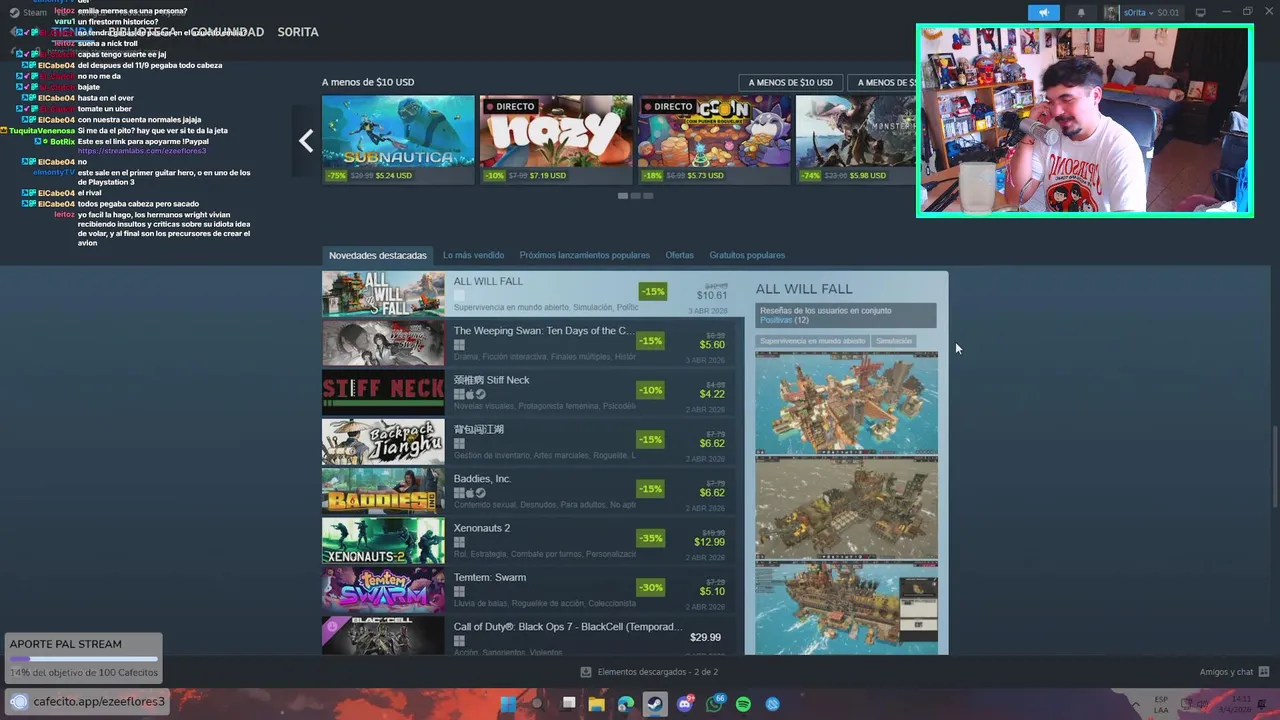Click the sOrita profile avatar picture
Screen dimensions: 1280x720
coord(1112,12)
